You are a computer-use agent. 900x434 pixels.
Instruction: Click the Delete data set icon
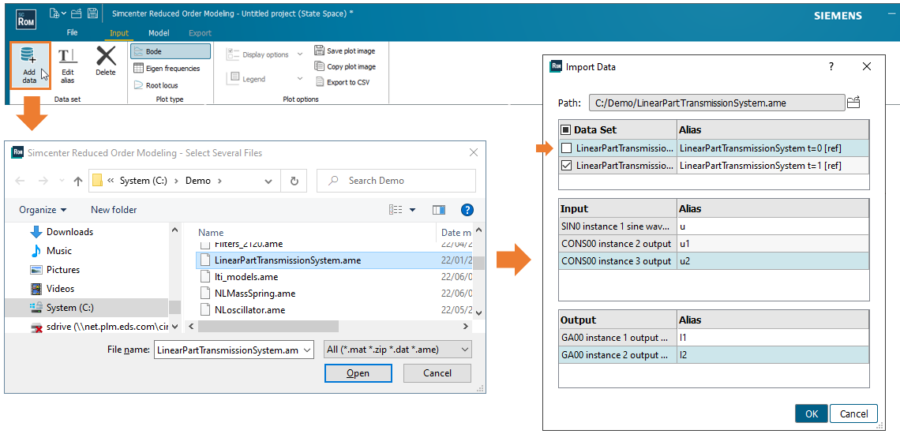click(106, 62)
